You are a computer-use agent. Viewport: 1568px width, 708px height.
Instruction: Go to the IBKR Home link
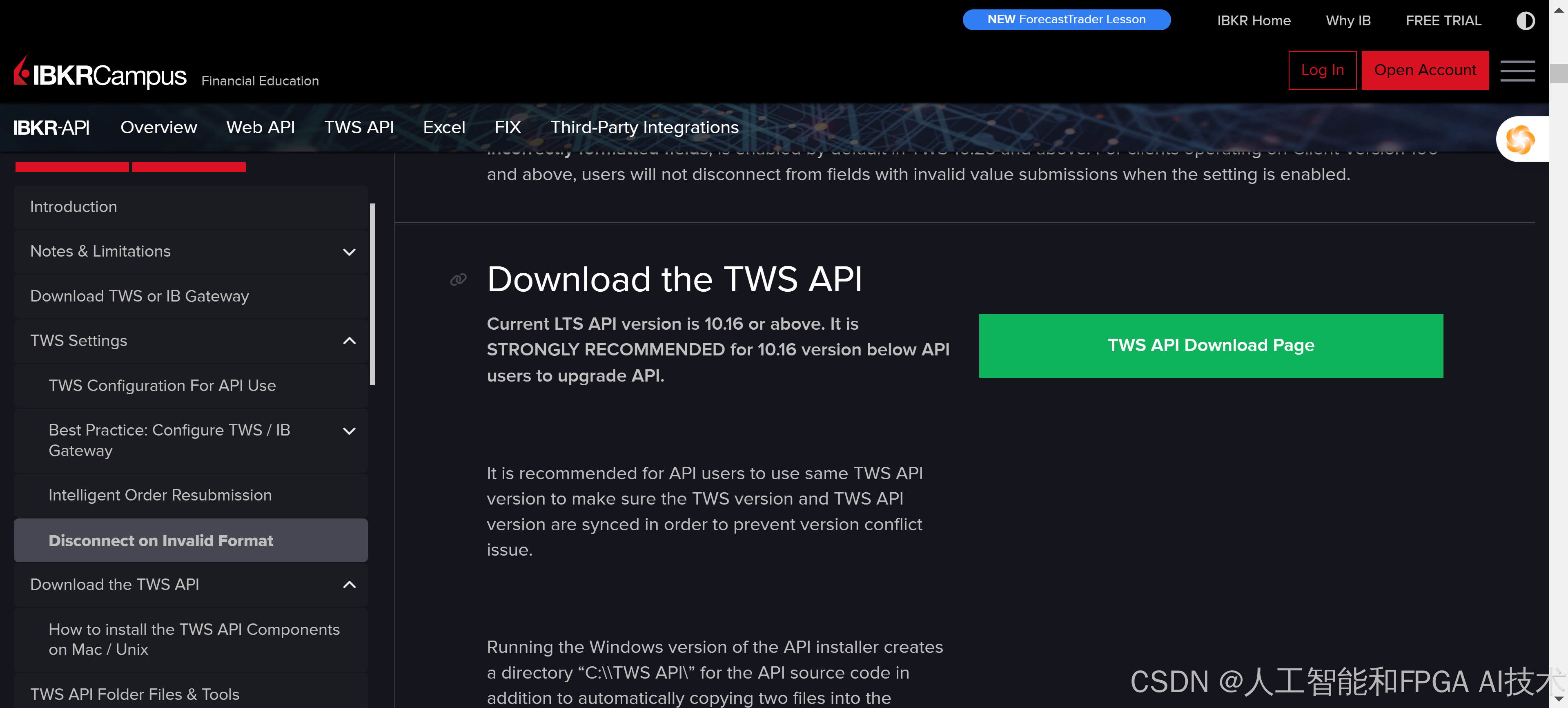1254,21
